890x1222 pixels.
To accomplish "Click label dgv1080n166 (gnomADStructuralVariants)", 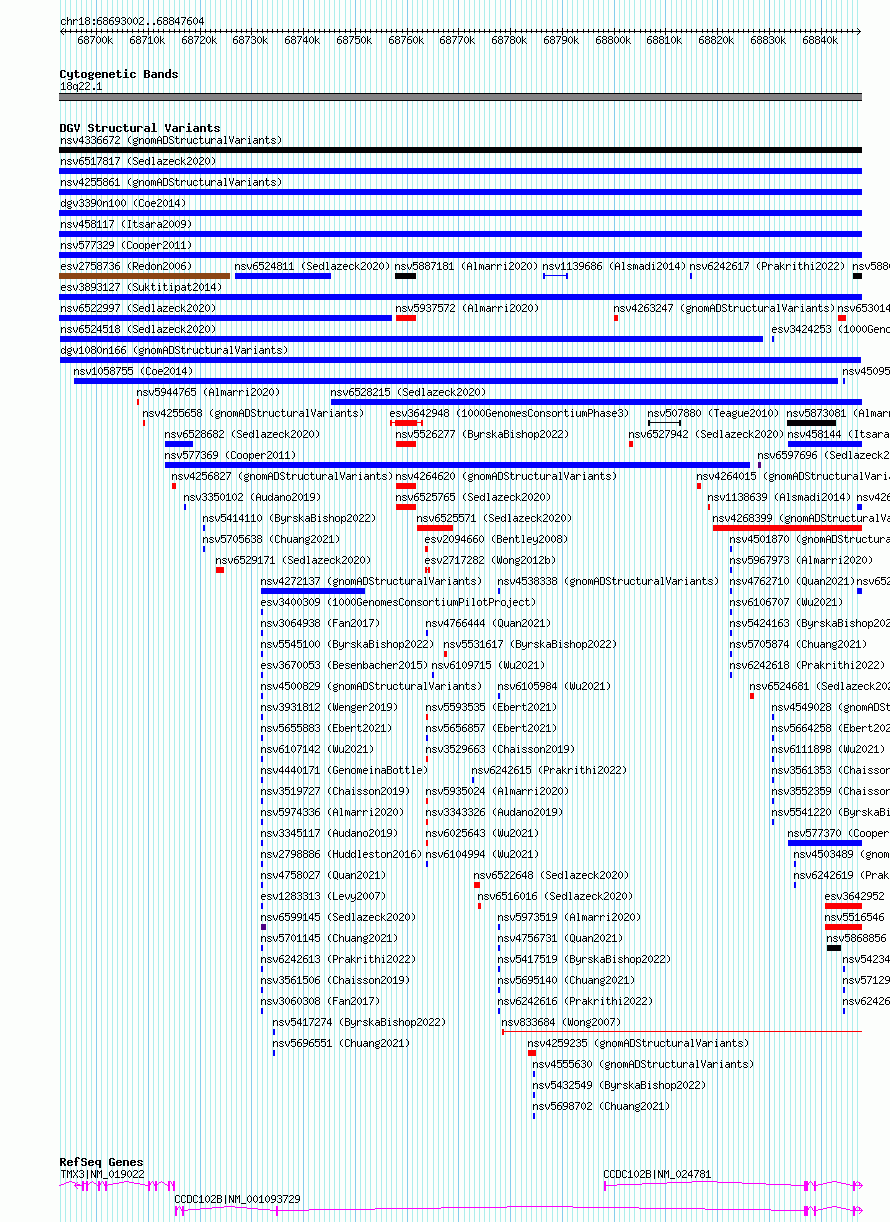I will [174, 350].
